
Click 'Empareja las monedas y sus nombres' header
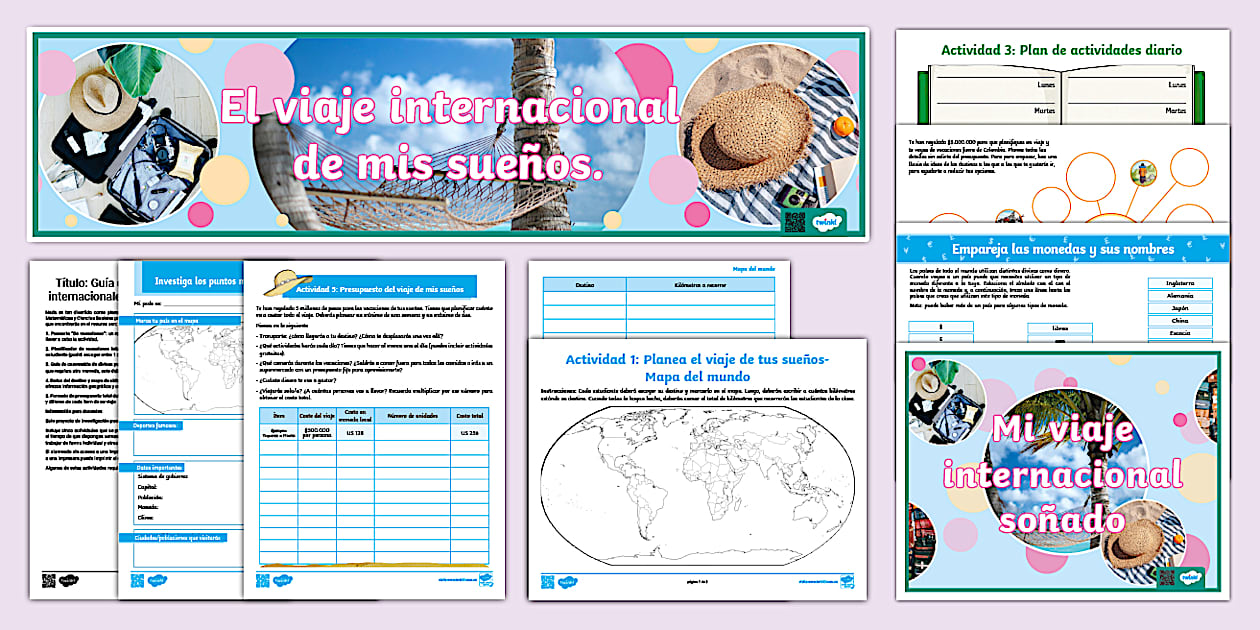pos(1061,249)
